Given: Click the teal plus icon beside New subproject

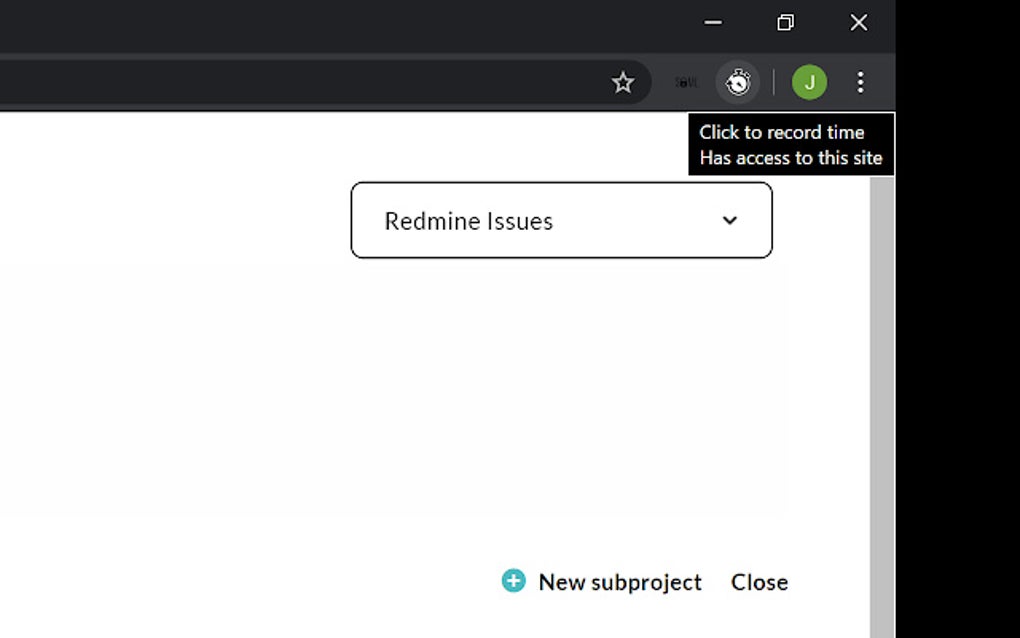Looking at the screenshot, I should (x=513, y=580).
